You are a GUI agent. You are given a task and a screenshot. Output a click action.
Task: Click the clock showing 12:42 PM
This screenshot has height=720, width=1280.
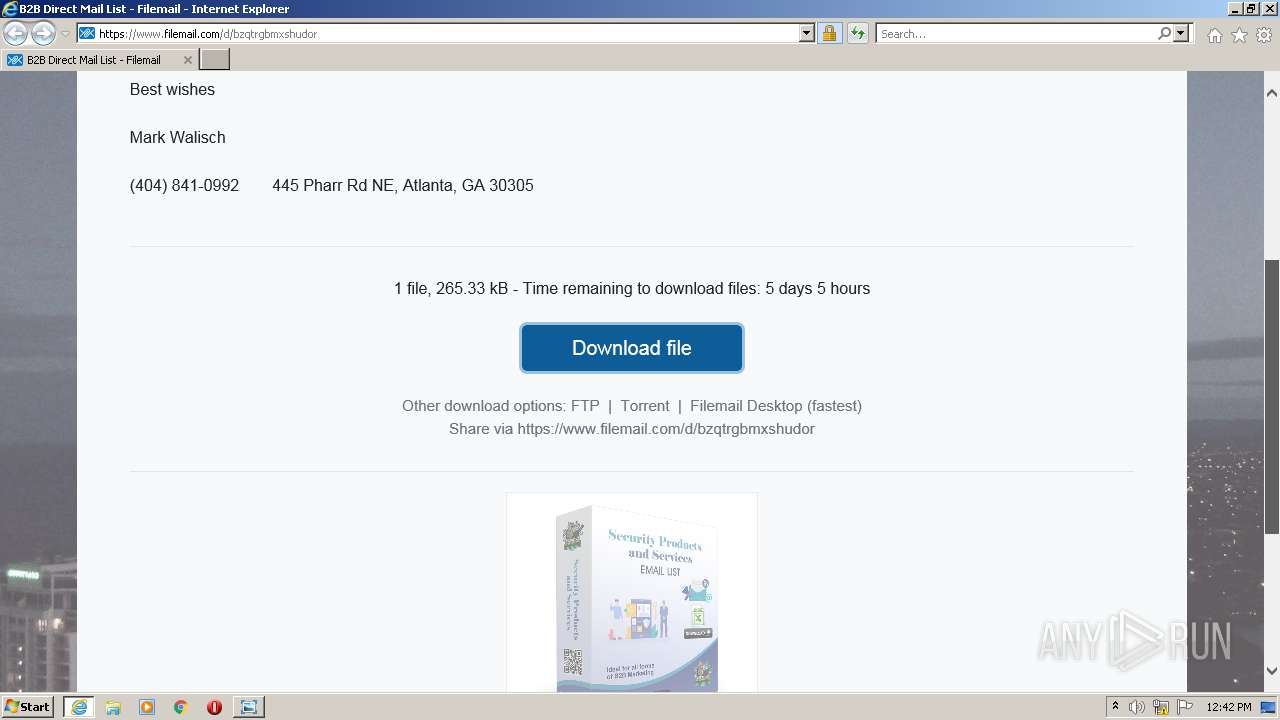[1229, 707]
